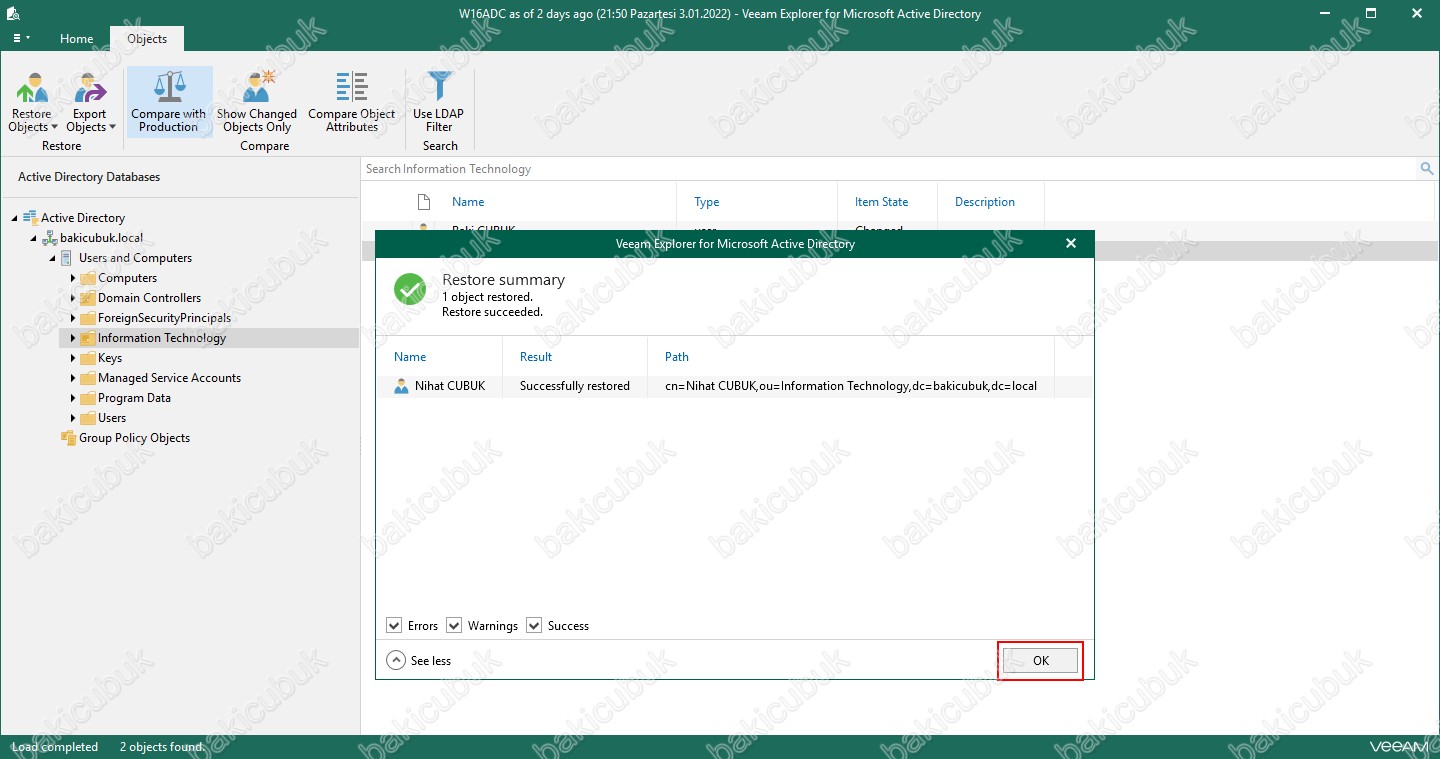Click OK to close restore summary
The image size is (1440, 759).
(1041, 661)
